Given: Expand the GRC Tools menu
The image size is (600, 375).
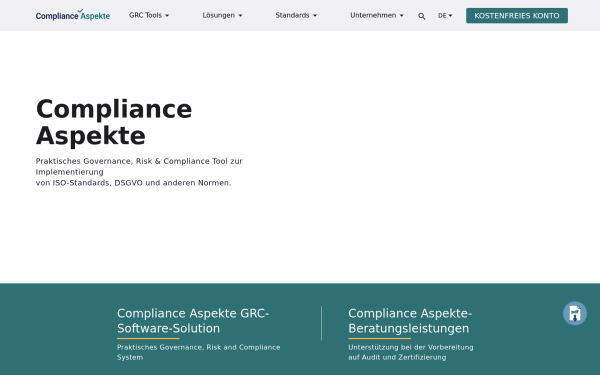Looking at the screenshot, I should 149,15.
